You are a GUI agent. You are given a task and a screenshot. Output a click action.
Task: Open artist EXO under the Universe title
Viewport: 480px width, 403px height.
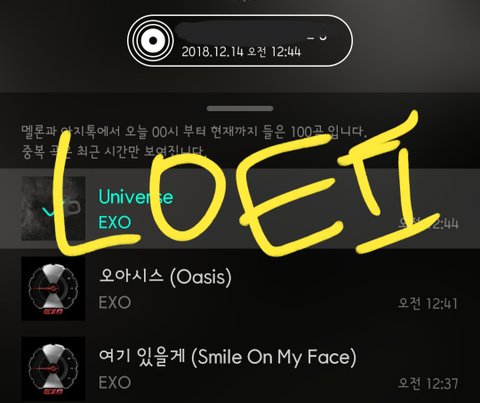tap(115, 222)
